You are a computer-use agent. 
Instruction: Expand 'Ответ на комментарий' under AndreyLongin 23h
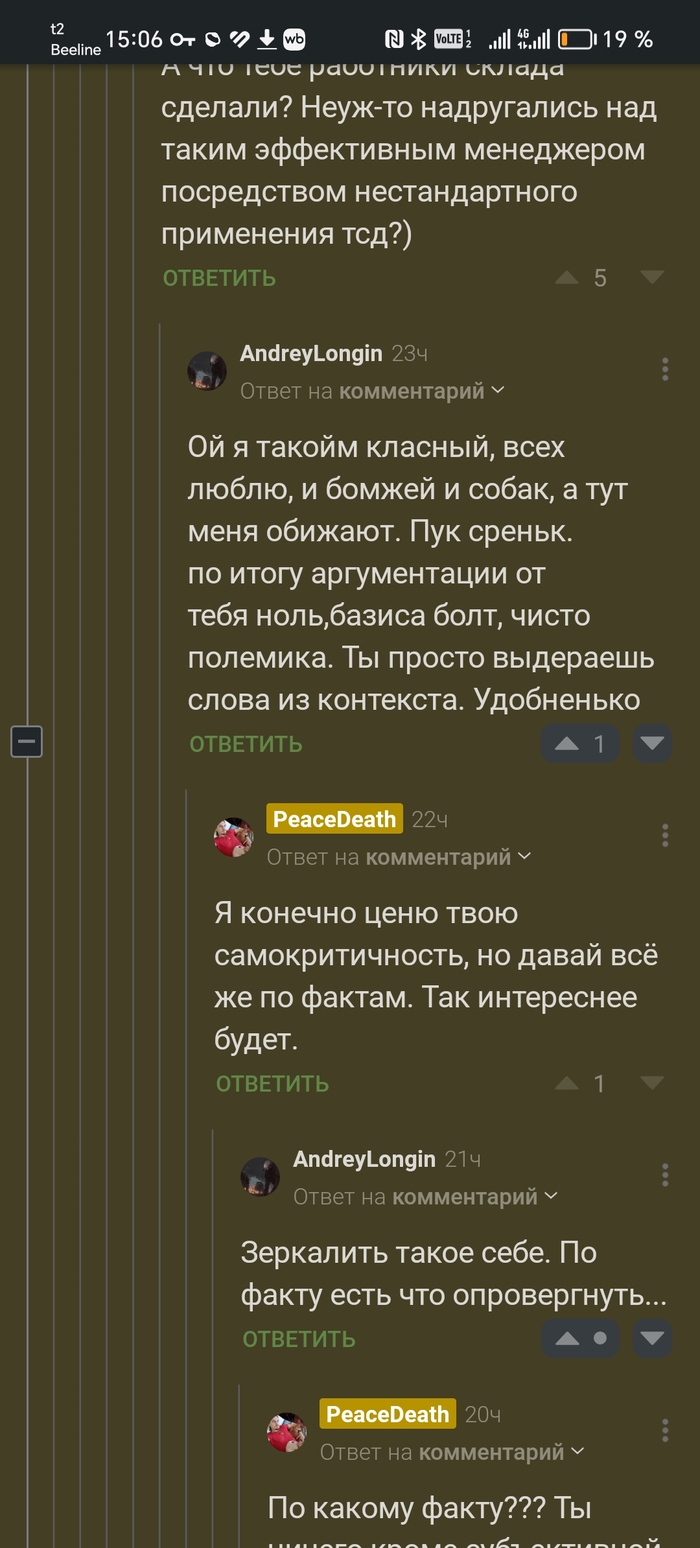372,391
